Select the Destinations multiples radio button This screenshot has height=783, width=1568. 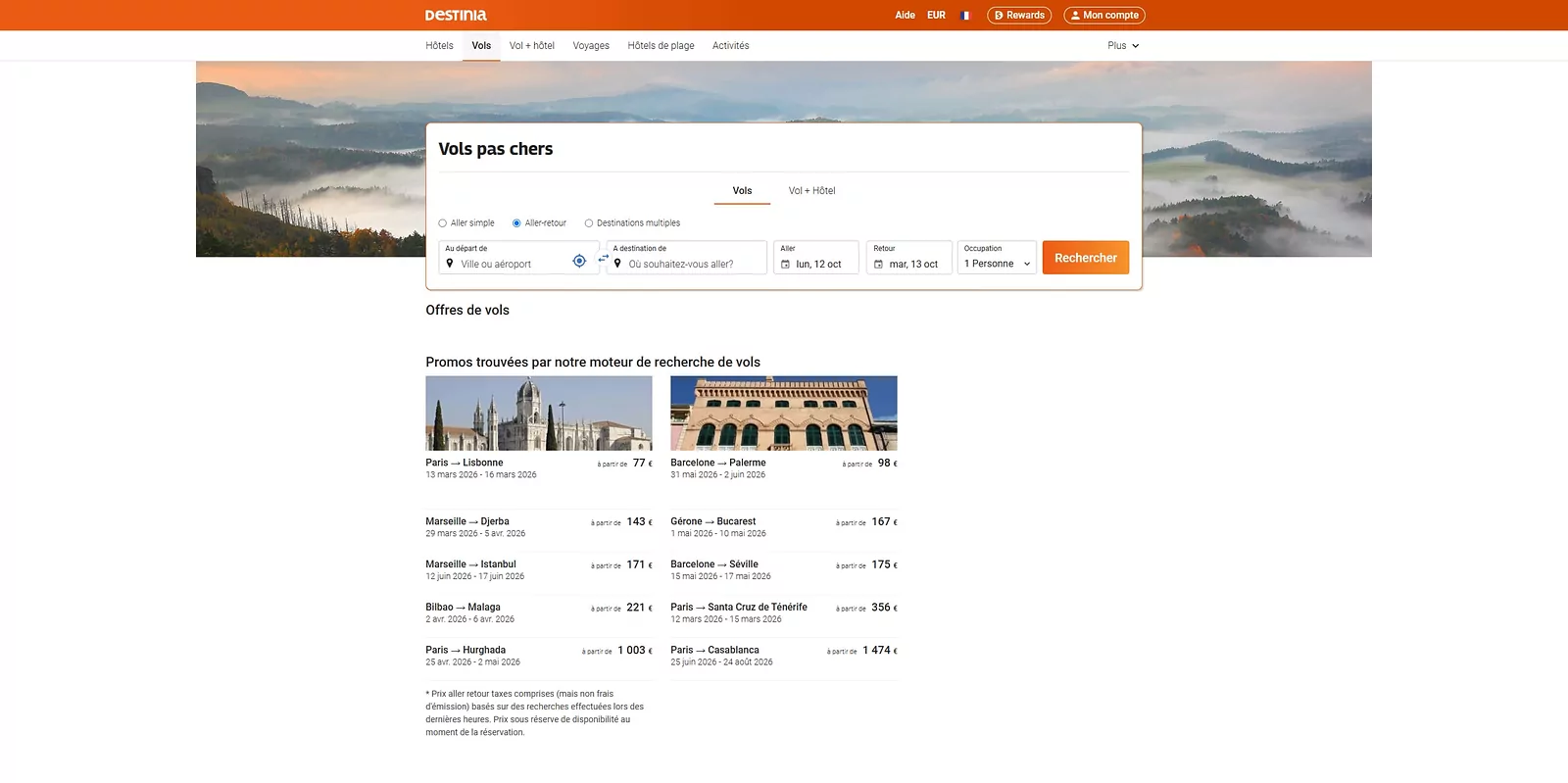589,223
